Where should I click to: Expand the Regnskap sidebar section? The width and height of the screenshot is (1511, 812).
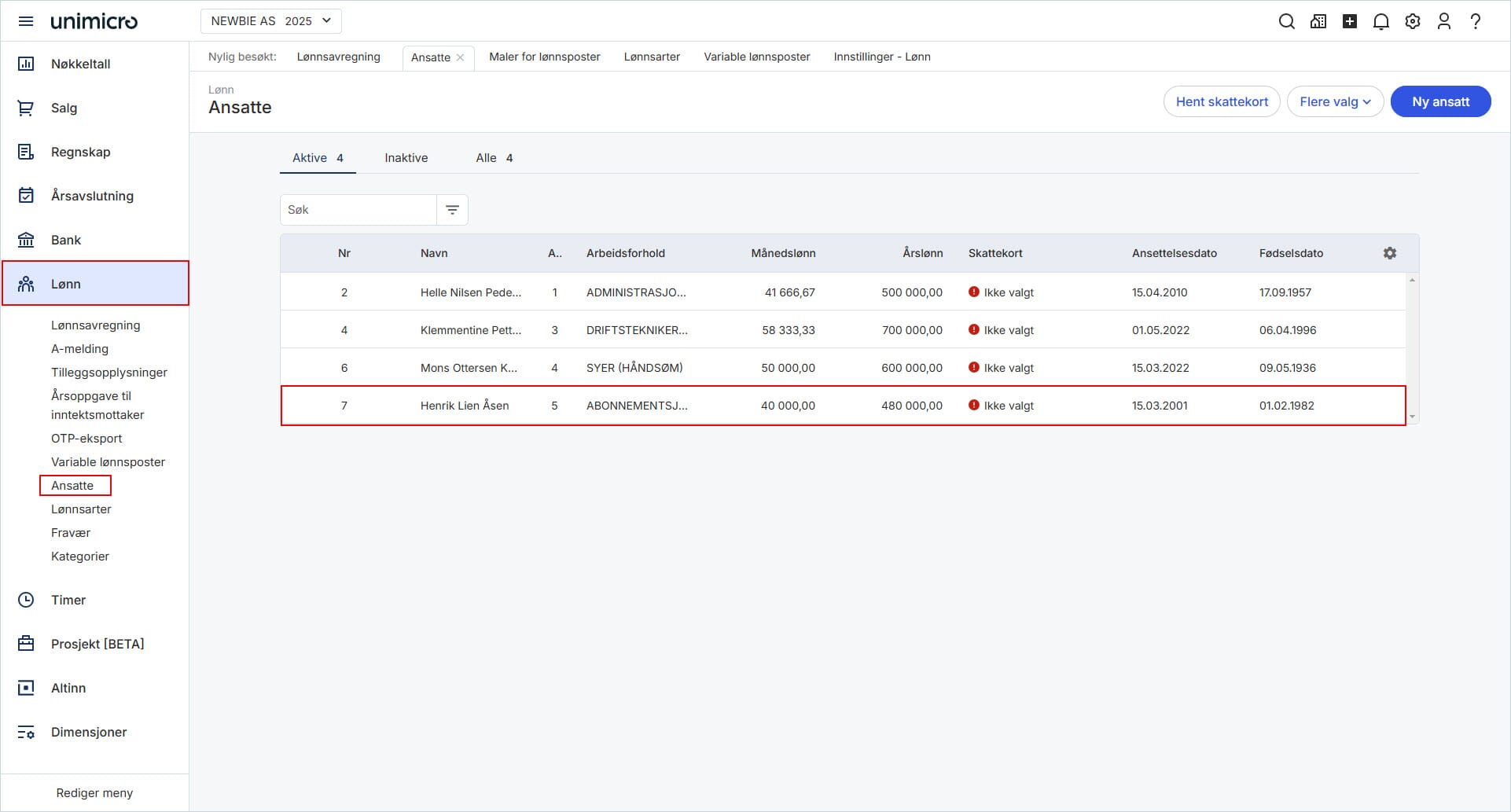[80, 152]
